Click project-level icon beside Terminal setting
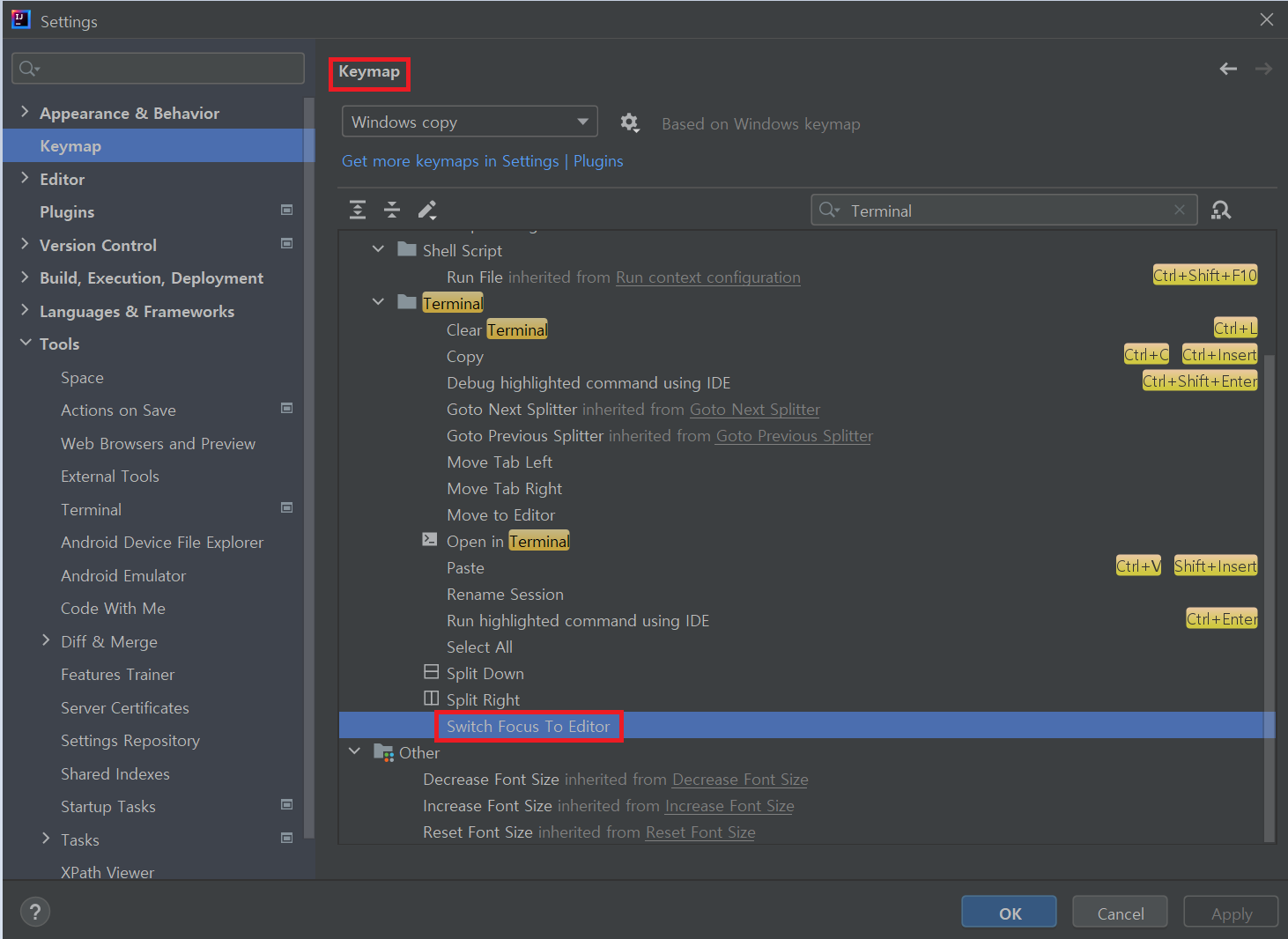Screen dimensions: 1288x939 [x=286, y=507]
